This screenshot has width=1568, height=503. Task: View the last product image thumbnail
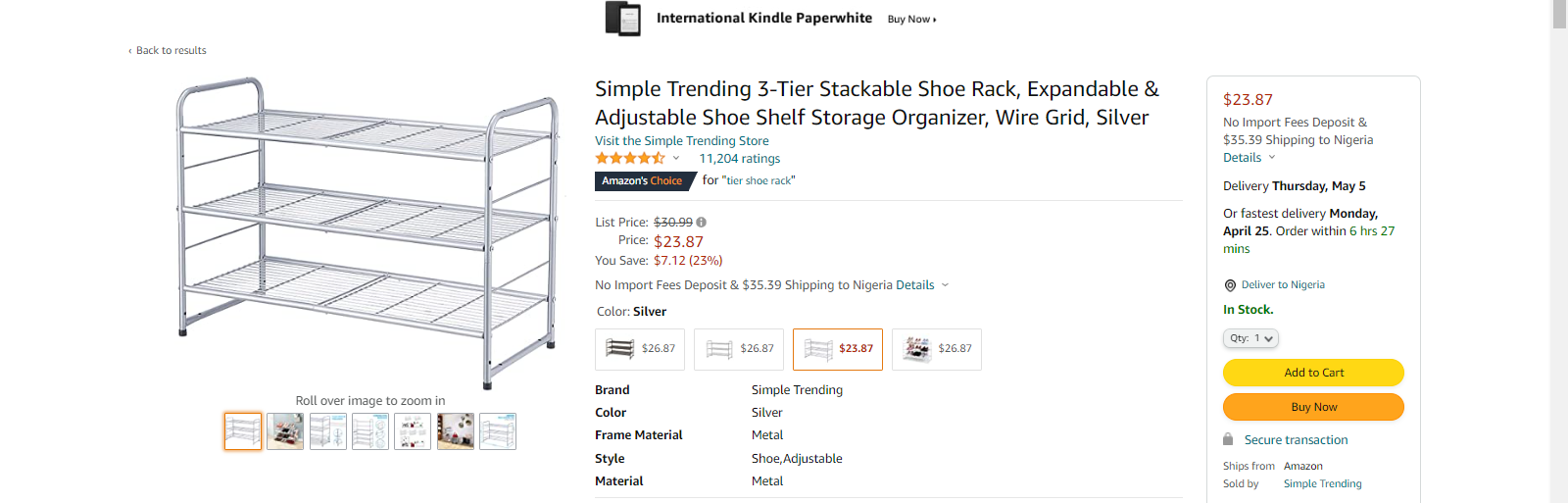(498, 431)
